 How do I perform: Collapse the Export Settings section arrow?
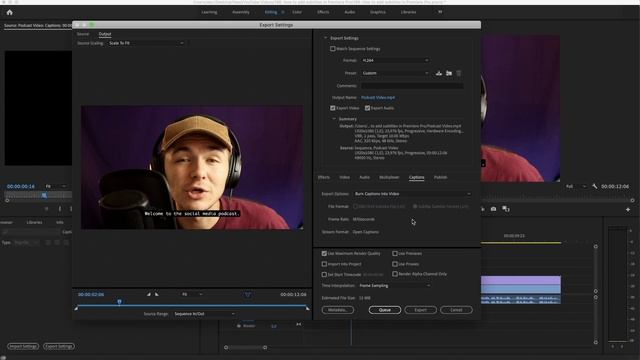point(326,38)
